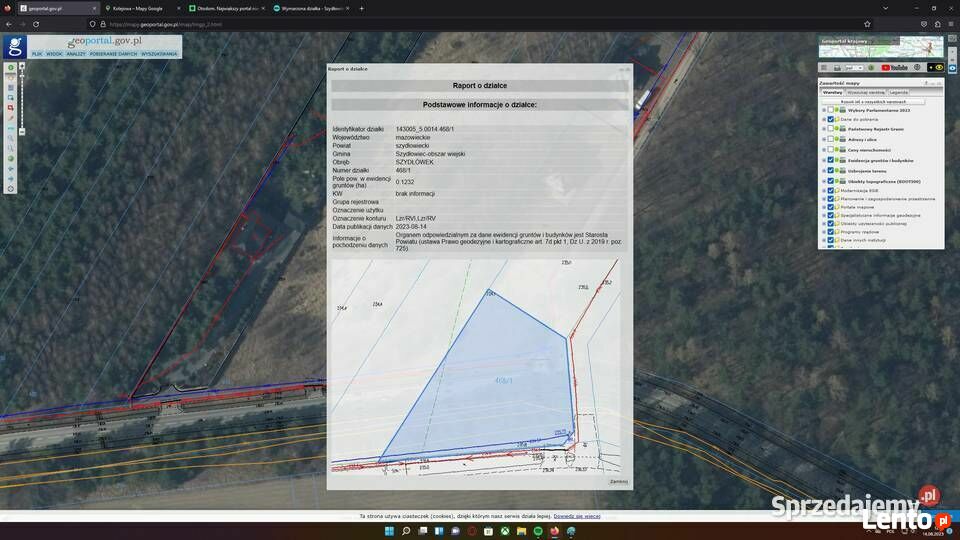Image resolution: width=960 pixels, height=540 pixels.
Task: Switch to the Legenda tab
Action: [x=899, y=92]
